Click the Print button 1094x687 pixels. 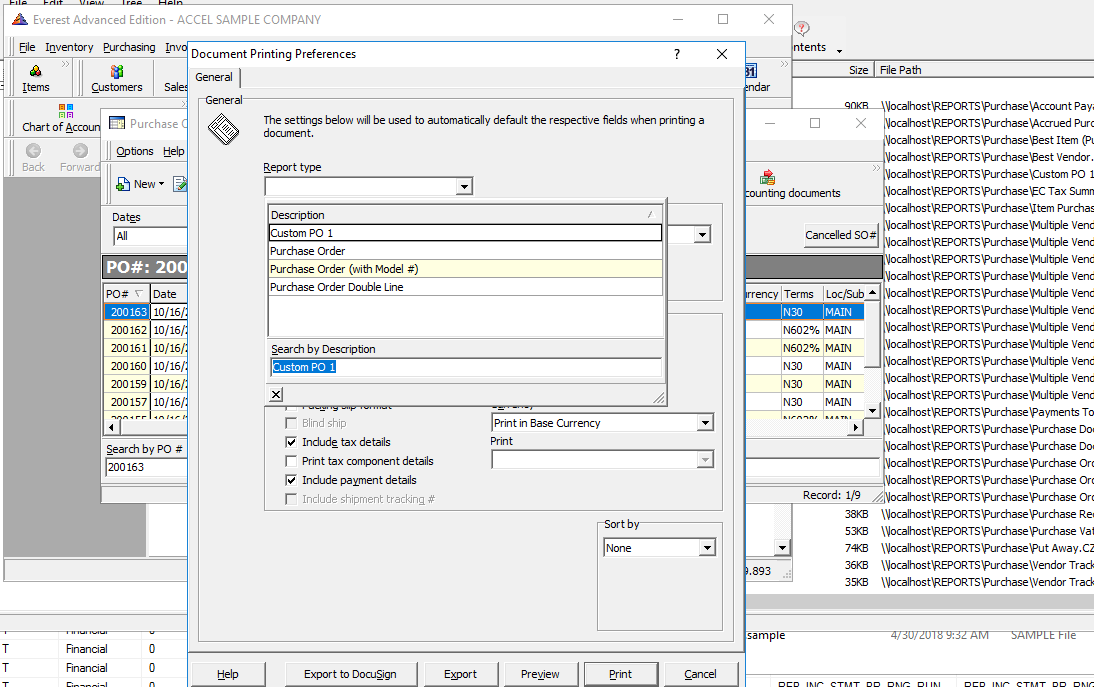point(620,674)
